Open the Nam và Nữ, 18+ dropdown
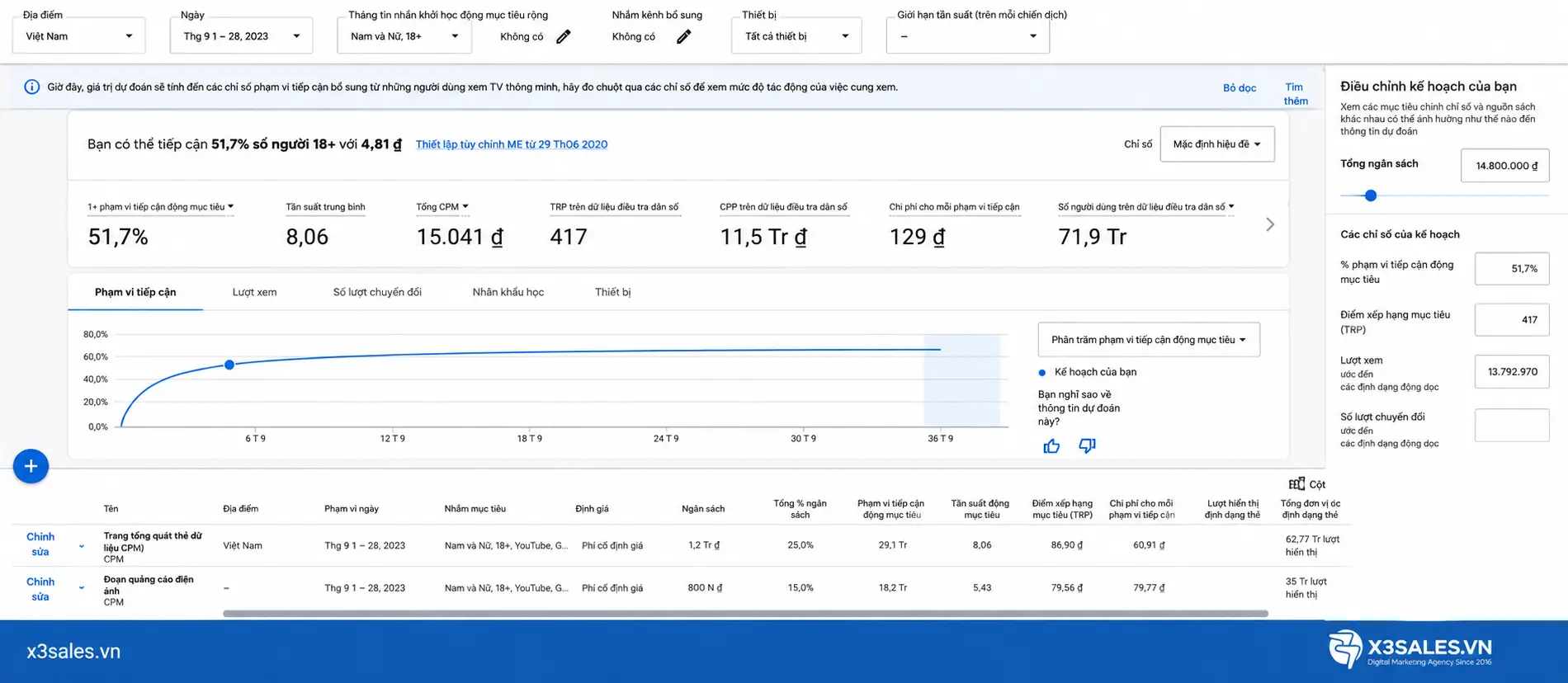 [404, 36]
